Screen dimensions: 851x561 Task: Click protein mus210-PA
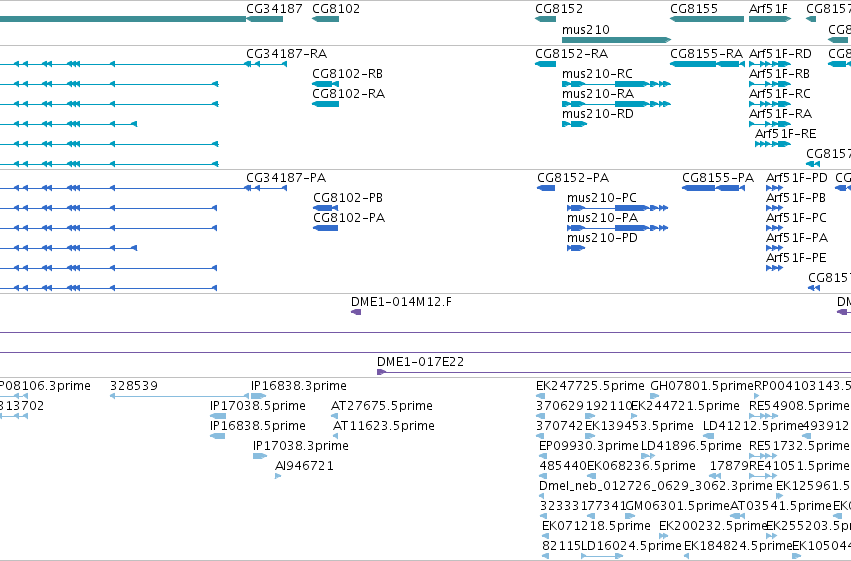pyautogui.click(x=602, y=218)
